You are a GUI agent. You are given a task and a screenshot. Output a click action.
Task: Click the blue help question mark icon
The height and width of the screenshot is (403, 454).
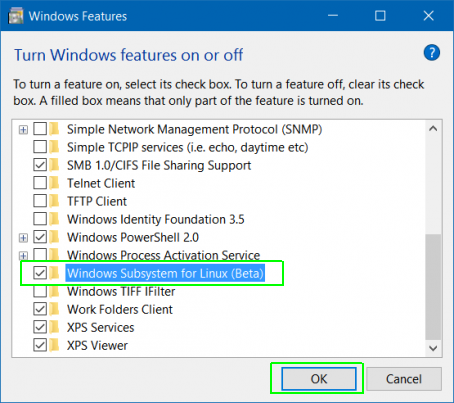(432, 53)
